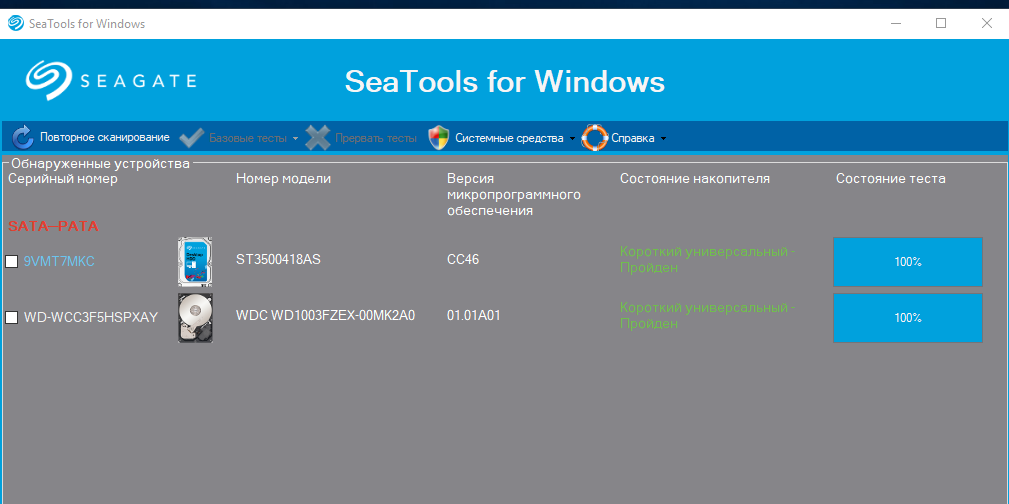Click the Seagate logo in the header
This screenshot has height=504, width=1009.
point(111,81)
